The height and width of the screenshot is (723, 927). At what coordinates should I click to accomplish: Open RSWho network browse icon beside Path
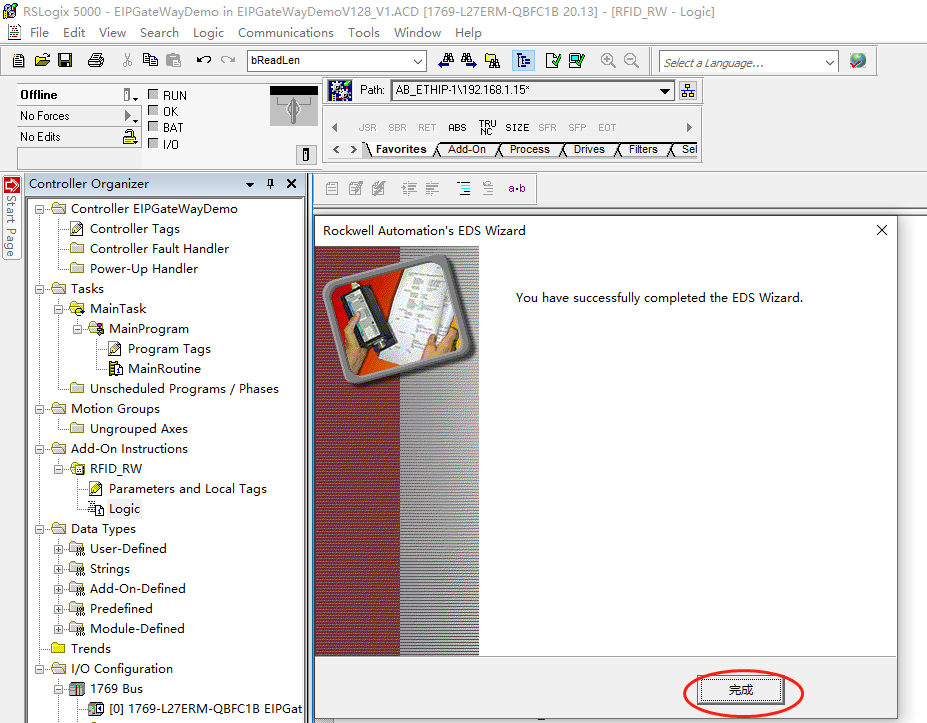coord(688,91)
